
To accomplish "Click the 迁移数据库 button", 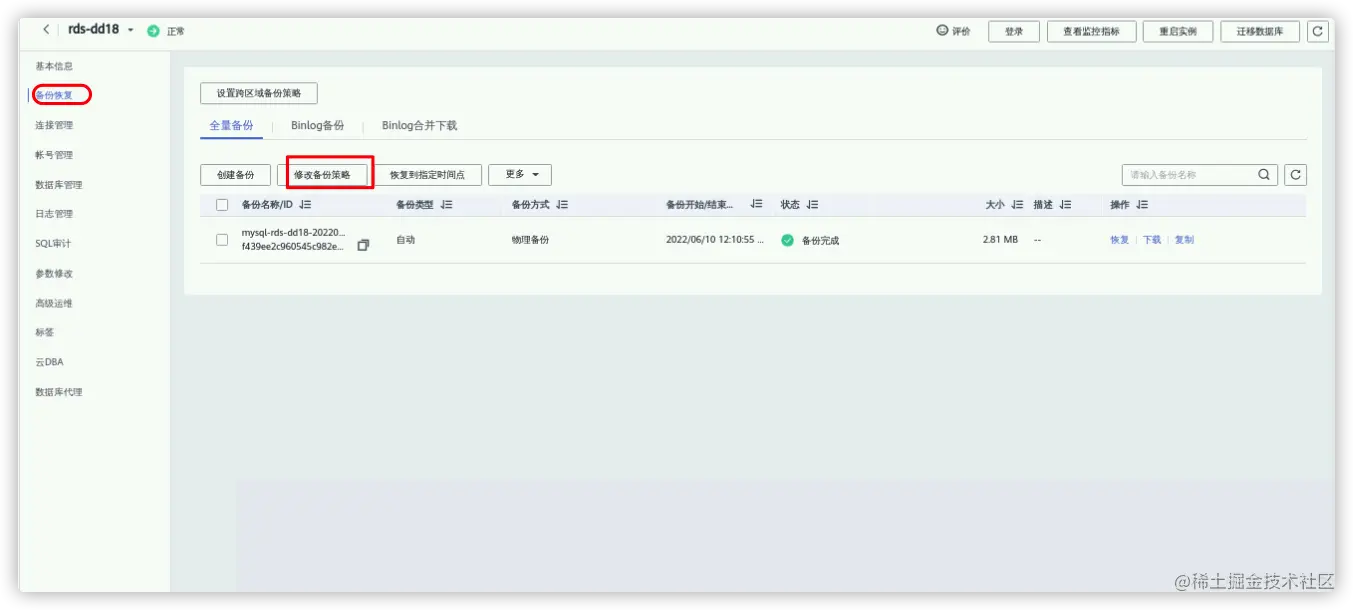I will tap(1260, 32).
